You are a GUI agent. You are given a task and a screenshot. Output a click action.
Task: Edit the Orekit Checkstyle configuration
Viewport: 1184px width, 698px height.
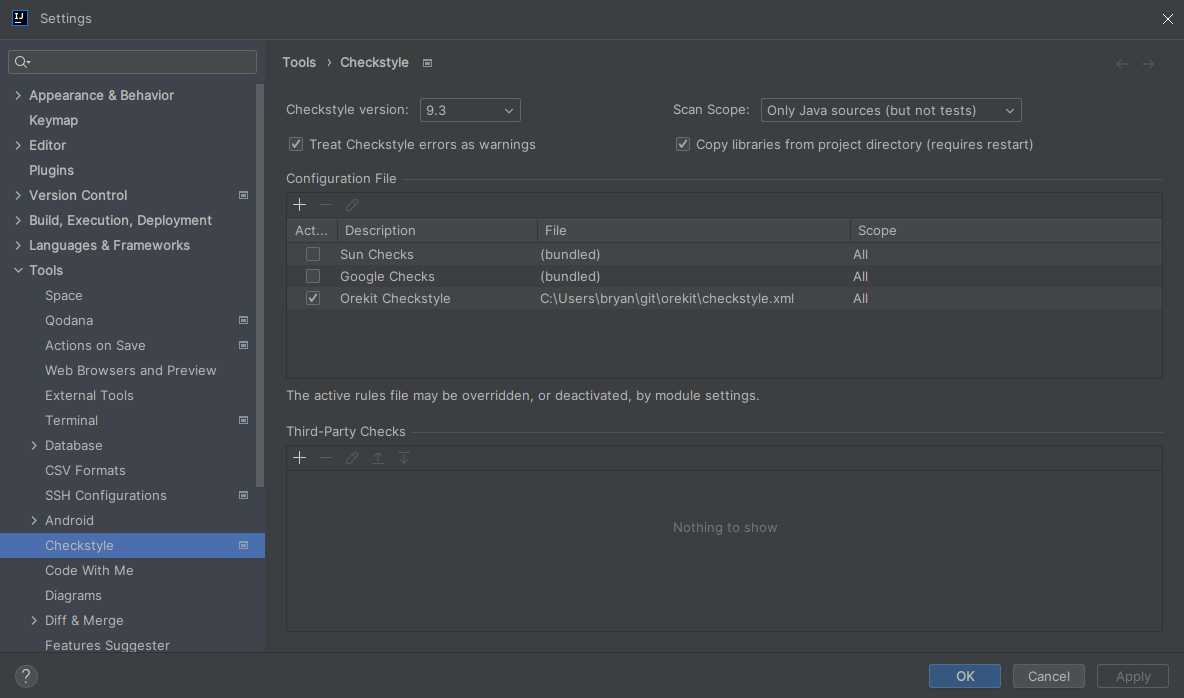tap(351, 204)
